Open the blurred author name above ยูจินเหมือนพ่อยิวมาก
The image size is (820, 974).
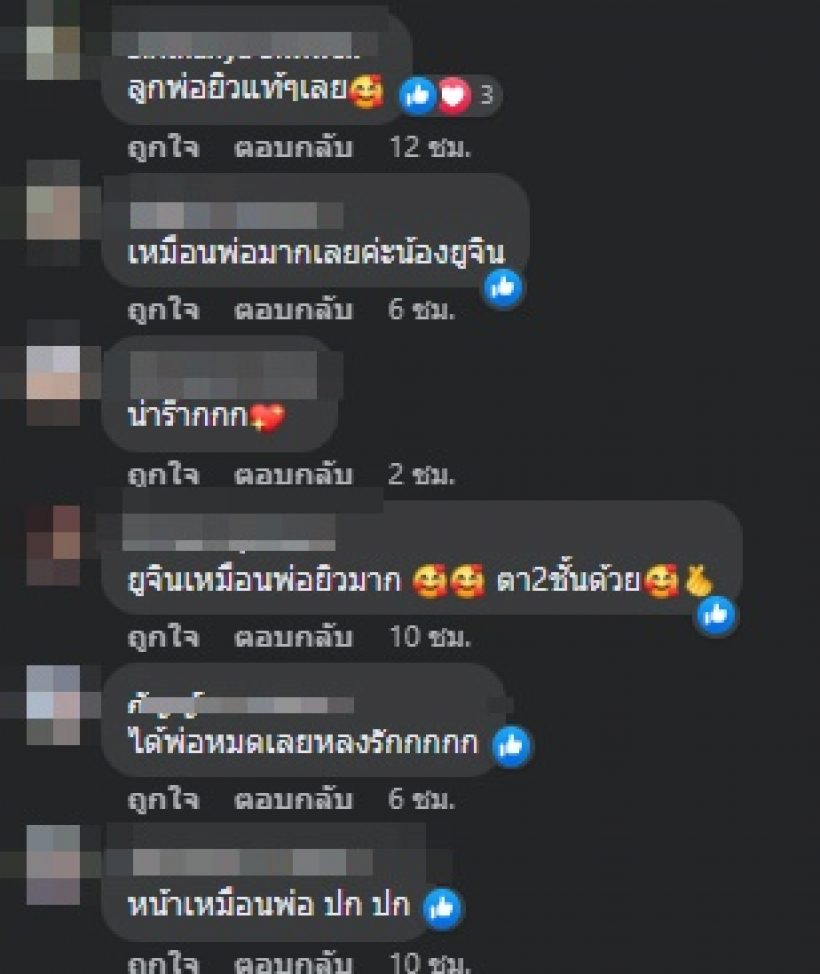pyautogui.click(x=230, y=534)
